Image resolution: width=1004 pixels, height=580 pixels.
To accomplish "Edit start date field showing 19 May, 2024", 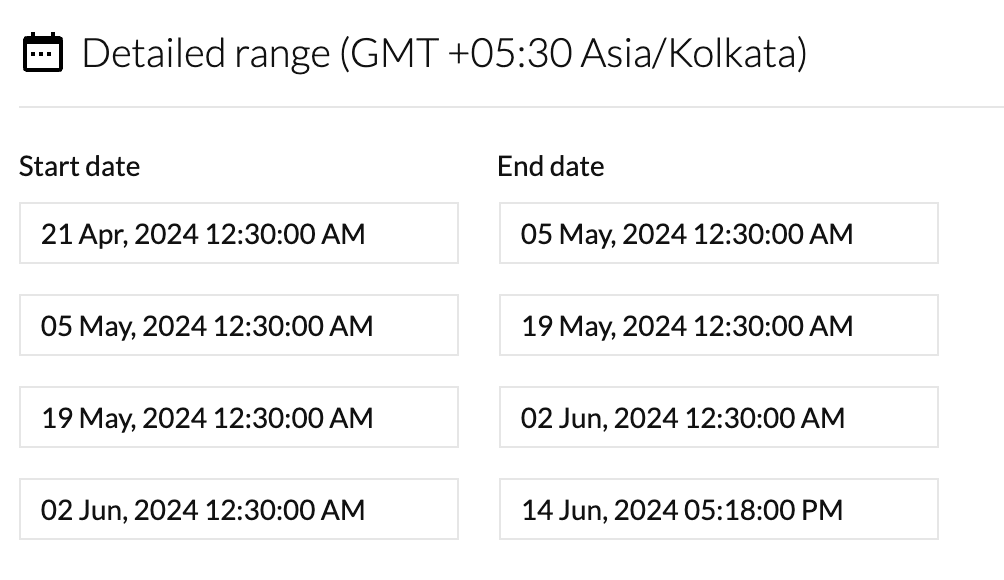I will 238,418.
